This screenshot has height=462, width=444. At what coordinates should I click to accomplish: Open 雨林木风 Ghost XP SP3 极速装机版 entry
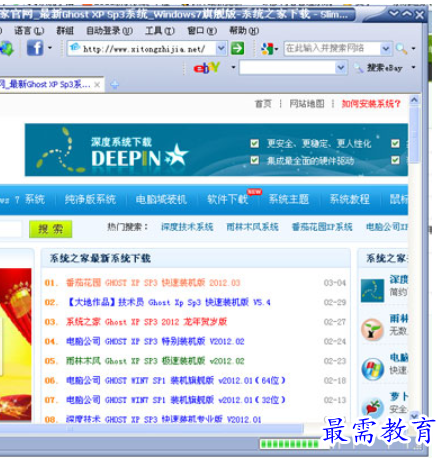(155, 361)
